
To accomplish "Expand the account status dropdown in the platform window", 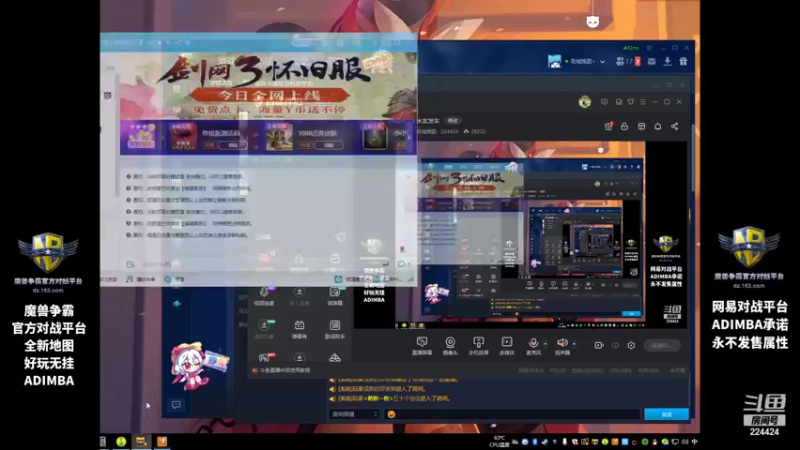I will tap(603, 62).
